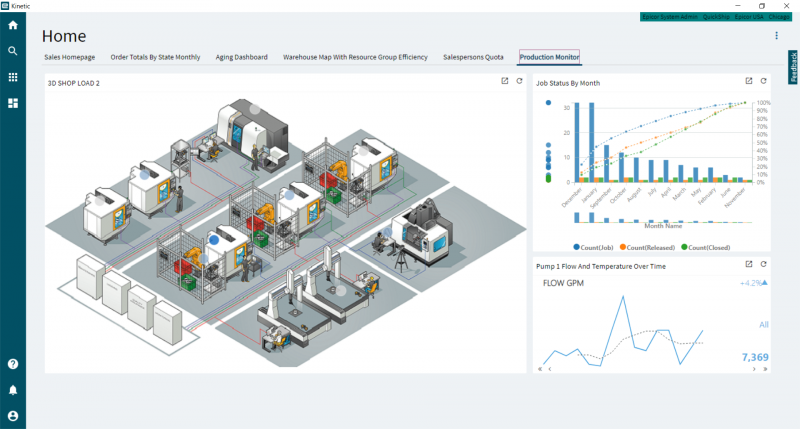Pop out the Job Status By Month widget
Screen dimensions: 800x429
749,81
